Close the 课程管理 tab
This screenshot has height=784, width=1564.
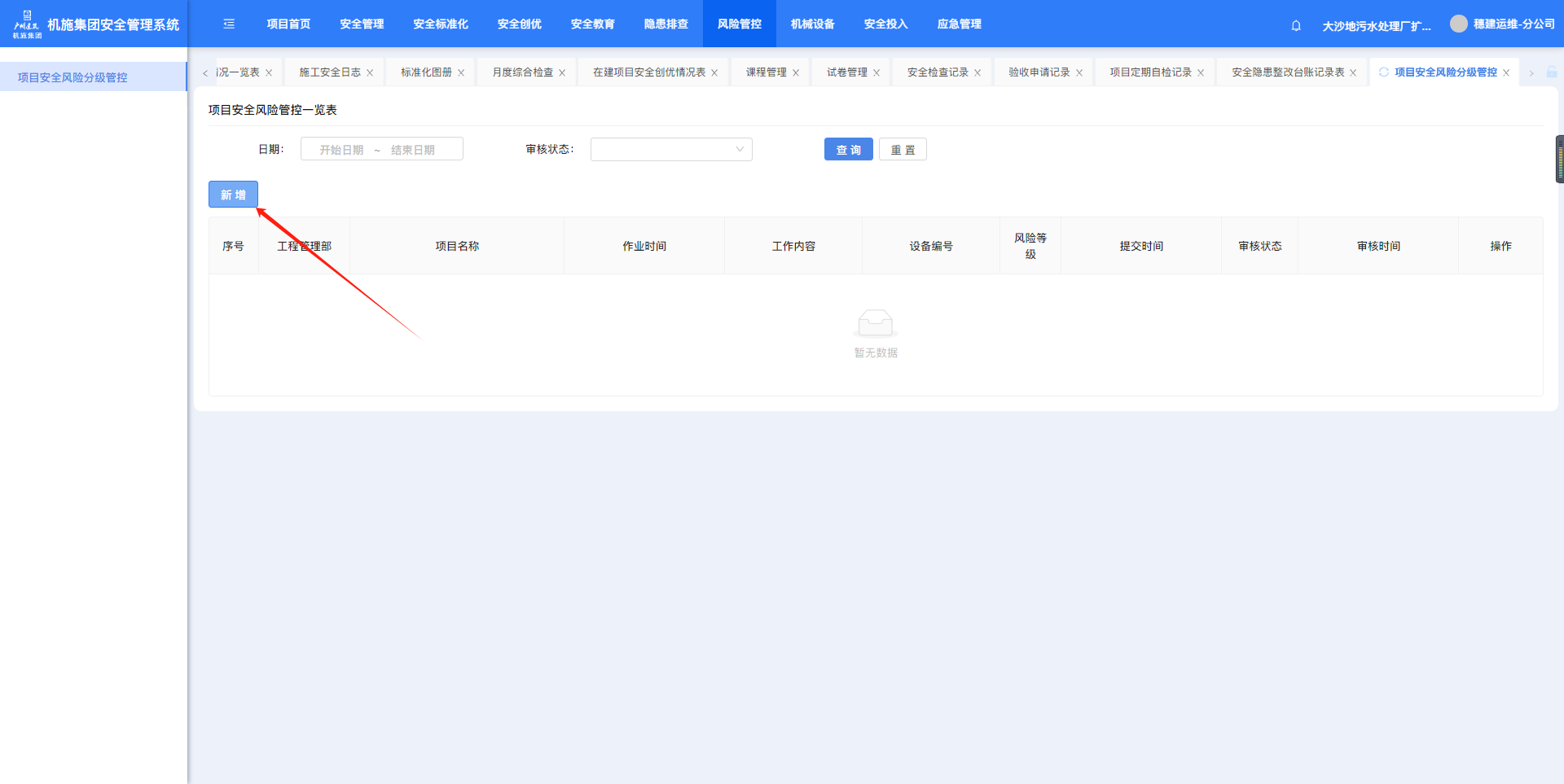tap(796, 73)
